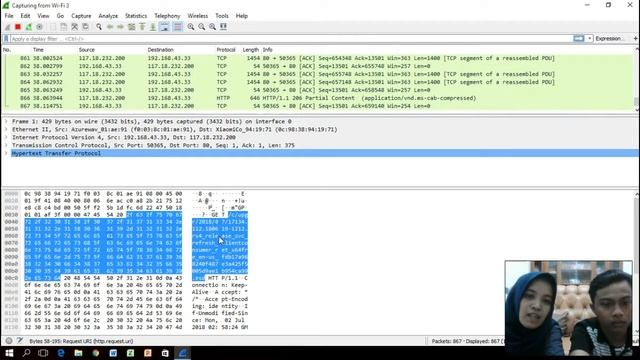Select packet 861 in packet list
640x360 pixels.
318,58
